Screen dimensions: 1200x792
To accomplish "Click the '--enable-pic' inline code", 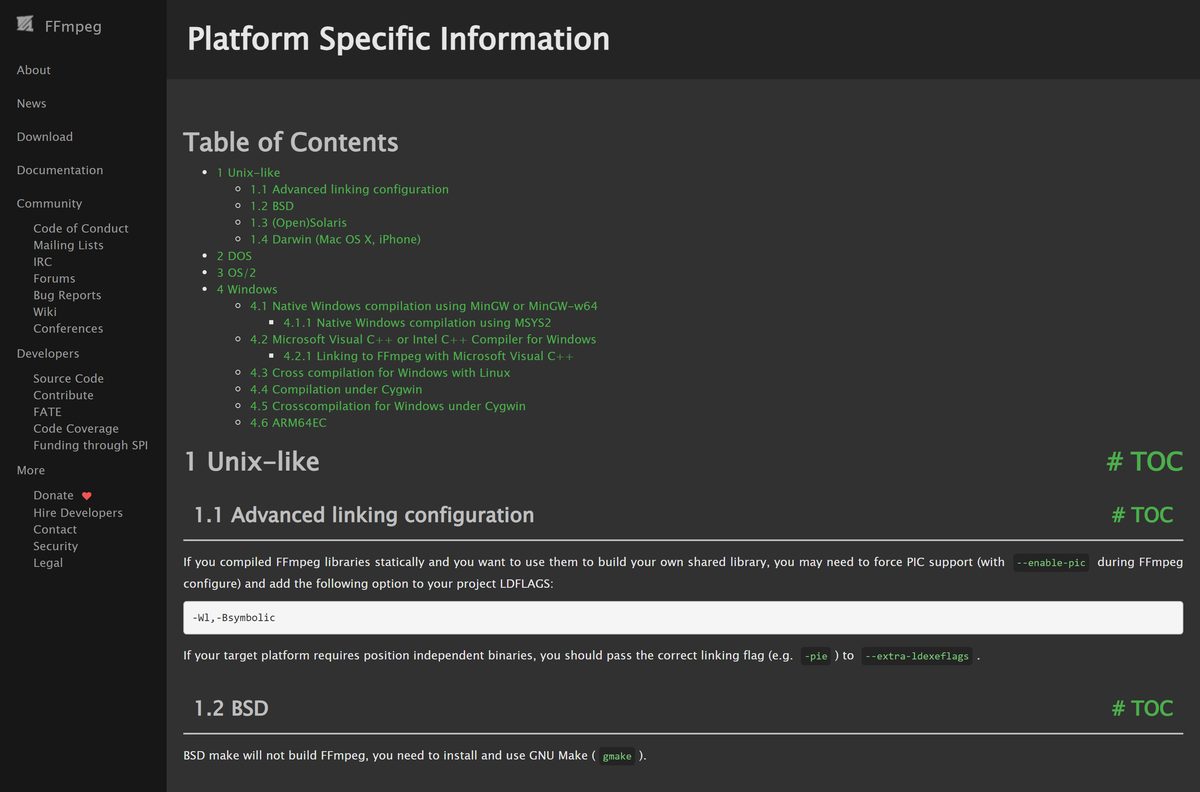I will coord(1051,563).
